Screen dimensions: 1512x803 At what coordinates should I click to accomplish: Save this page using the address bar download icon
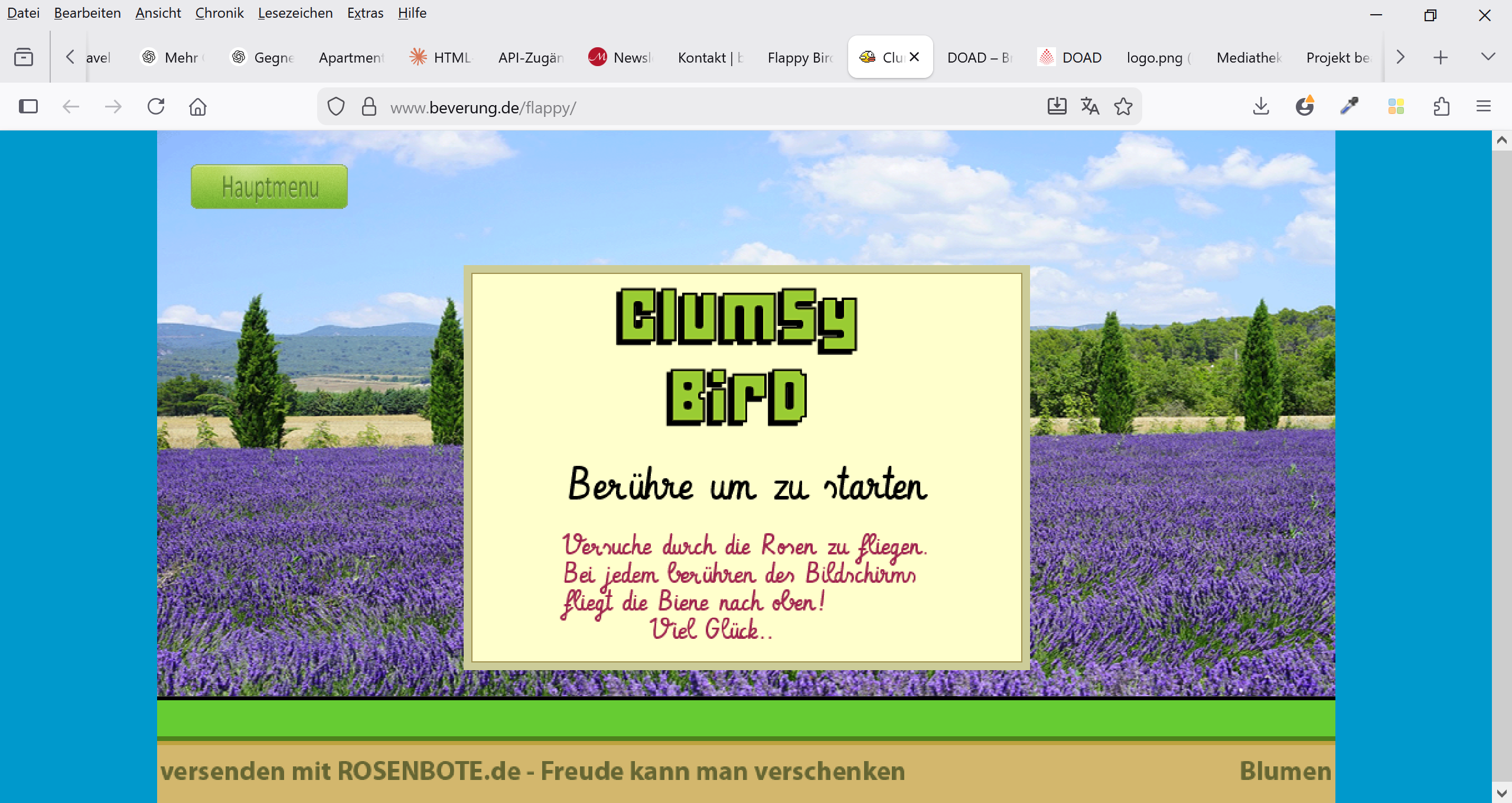point(1056,106)
